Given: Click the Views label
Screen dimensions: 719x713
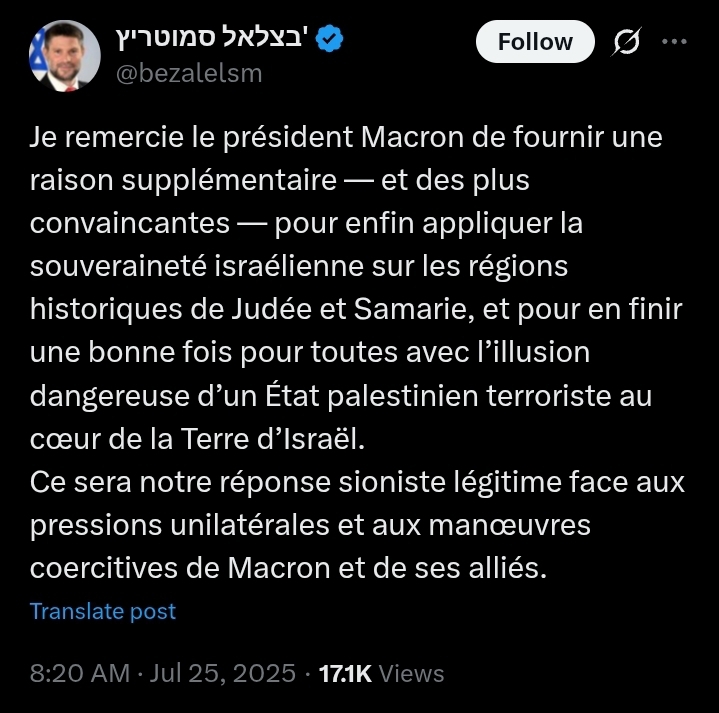Looking at the screenshot, I should pyautogui.click(x=412, y=673).
